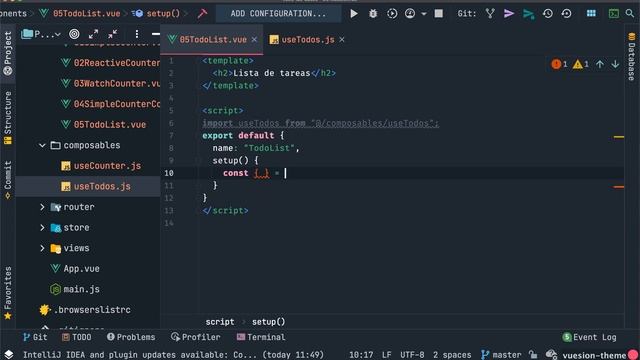Image resolution: width=640 pixels, height=360 pixels.
Task: Close the useTodos.js tab
Action: point(342,40)
